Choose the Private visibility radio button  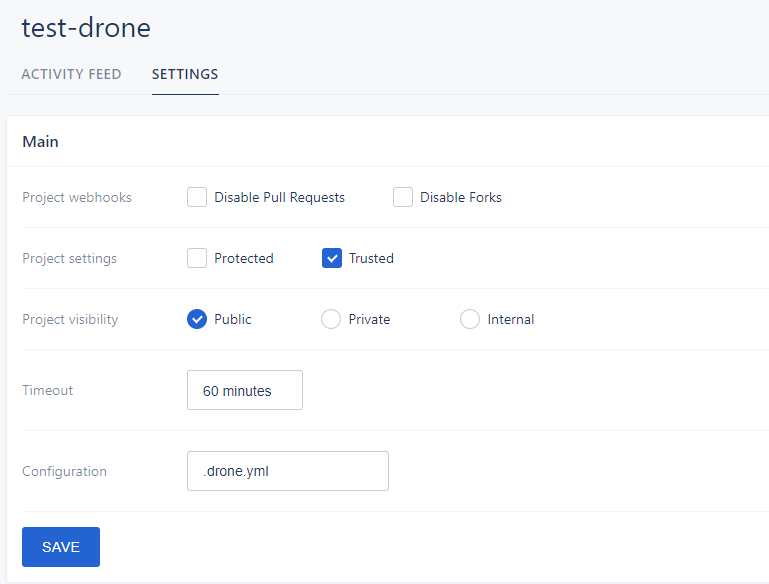point(331,319)
